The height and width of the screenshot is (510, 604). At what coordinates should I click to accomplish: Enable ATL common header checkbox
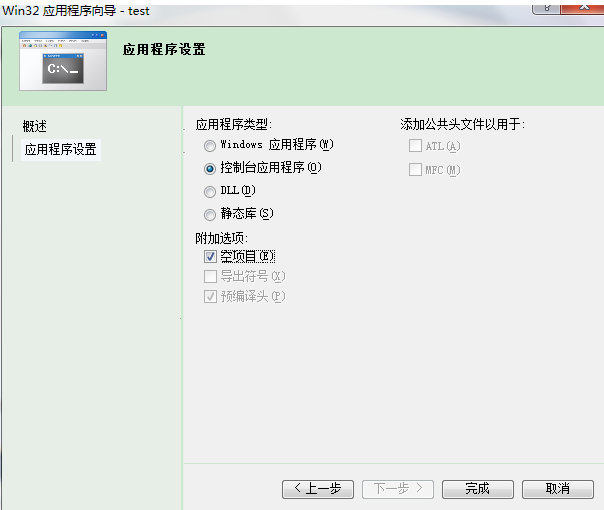coord(415,146)
